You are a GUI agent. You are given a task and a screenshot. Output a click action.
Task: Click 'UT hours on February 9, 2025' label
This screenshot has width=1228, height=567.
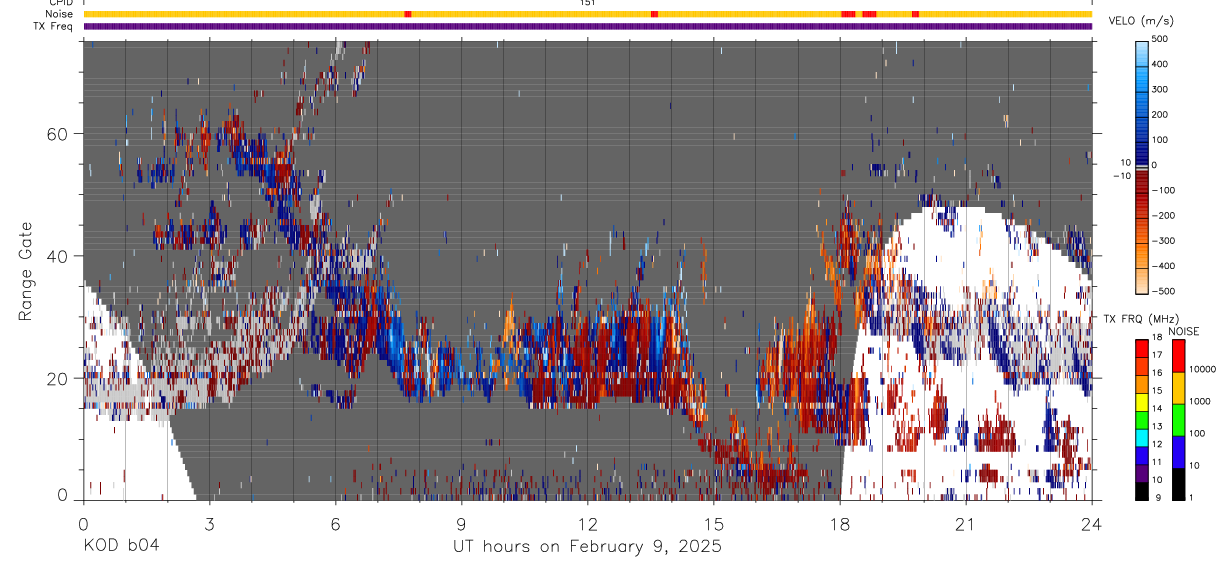point(587,547)
